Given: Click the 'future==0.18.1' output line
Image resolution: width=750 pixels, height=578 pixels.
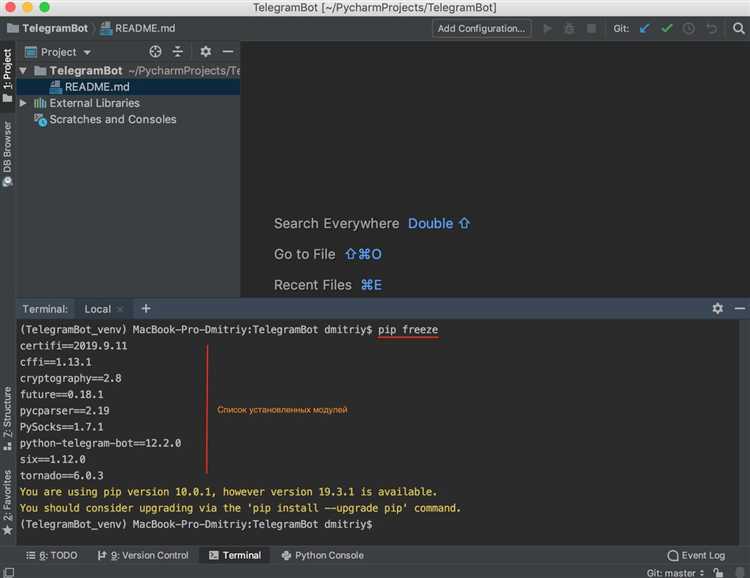Looking at the screenshot, I should pos(62,395).
